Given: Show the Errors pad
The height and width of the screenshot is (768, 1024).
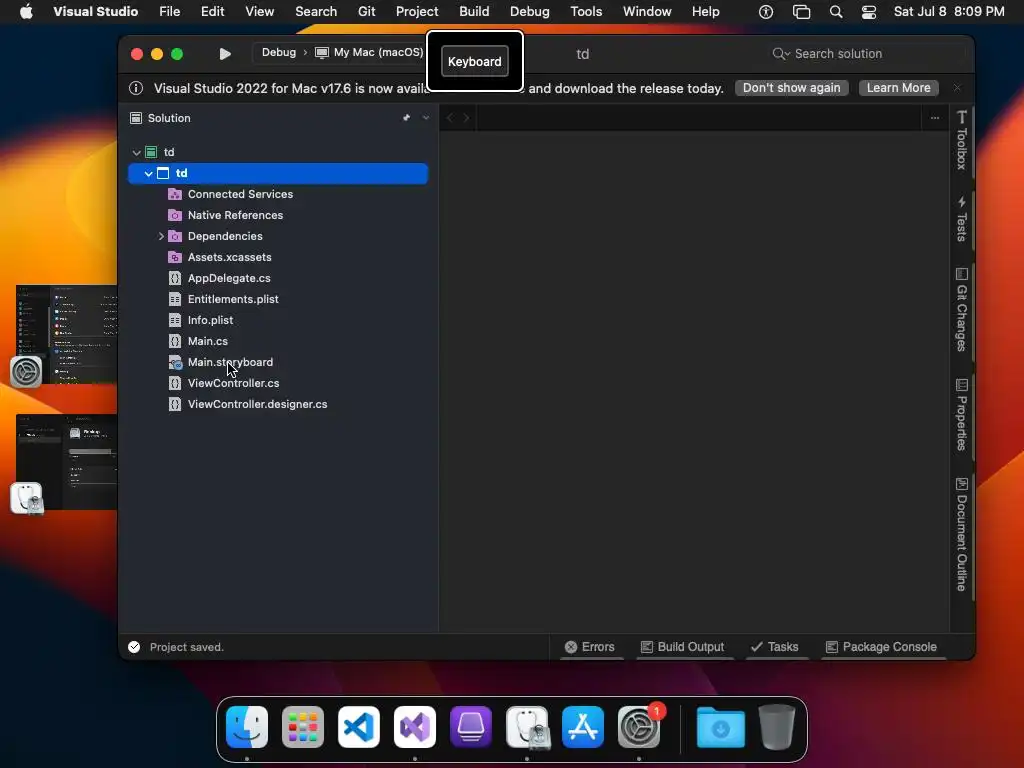Looking at the screenshot, I should coord(590,647).
